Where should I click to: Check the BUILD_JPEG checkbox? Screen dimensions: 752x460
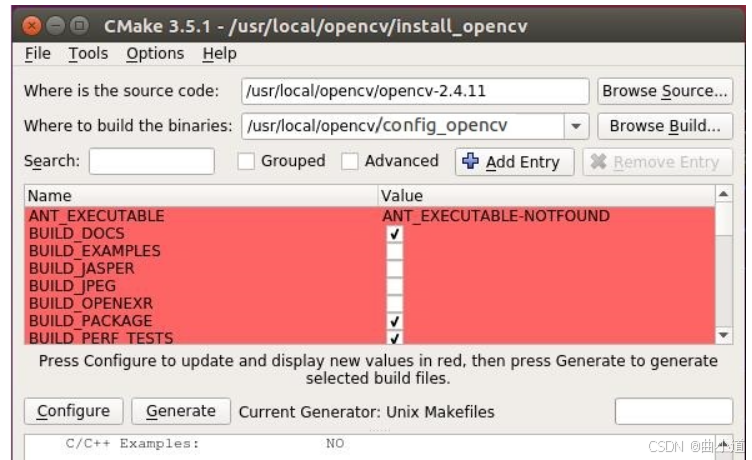pos(395,286)
